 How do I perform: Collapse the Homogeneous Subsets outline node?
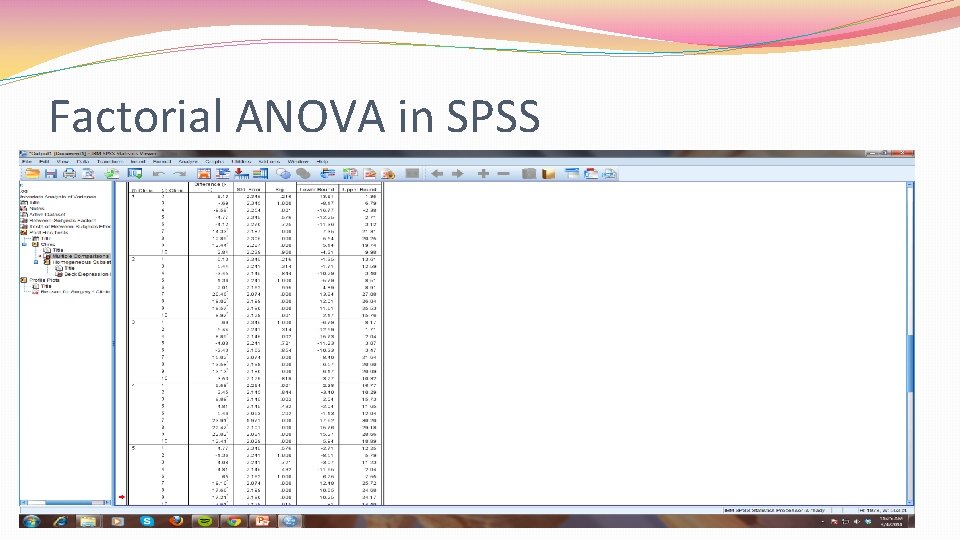tap(36, 262)
